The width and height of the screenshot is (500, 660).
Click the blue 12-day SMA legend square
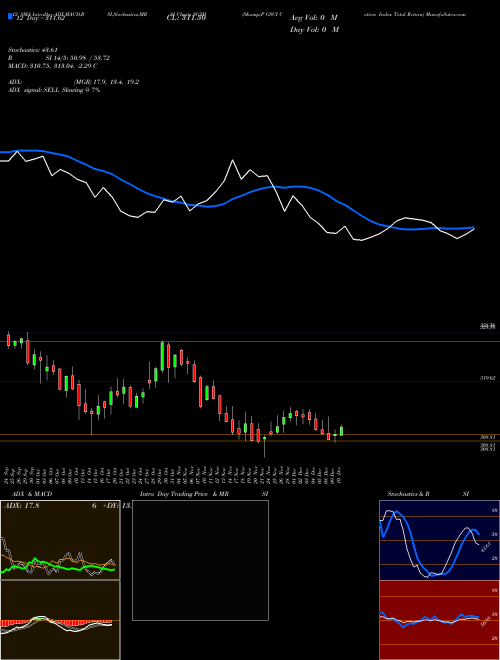click(x=10, y=16)
